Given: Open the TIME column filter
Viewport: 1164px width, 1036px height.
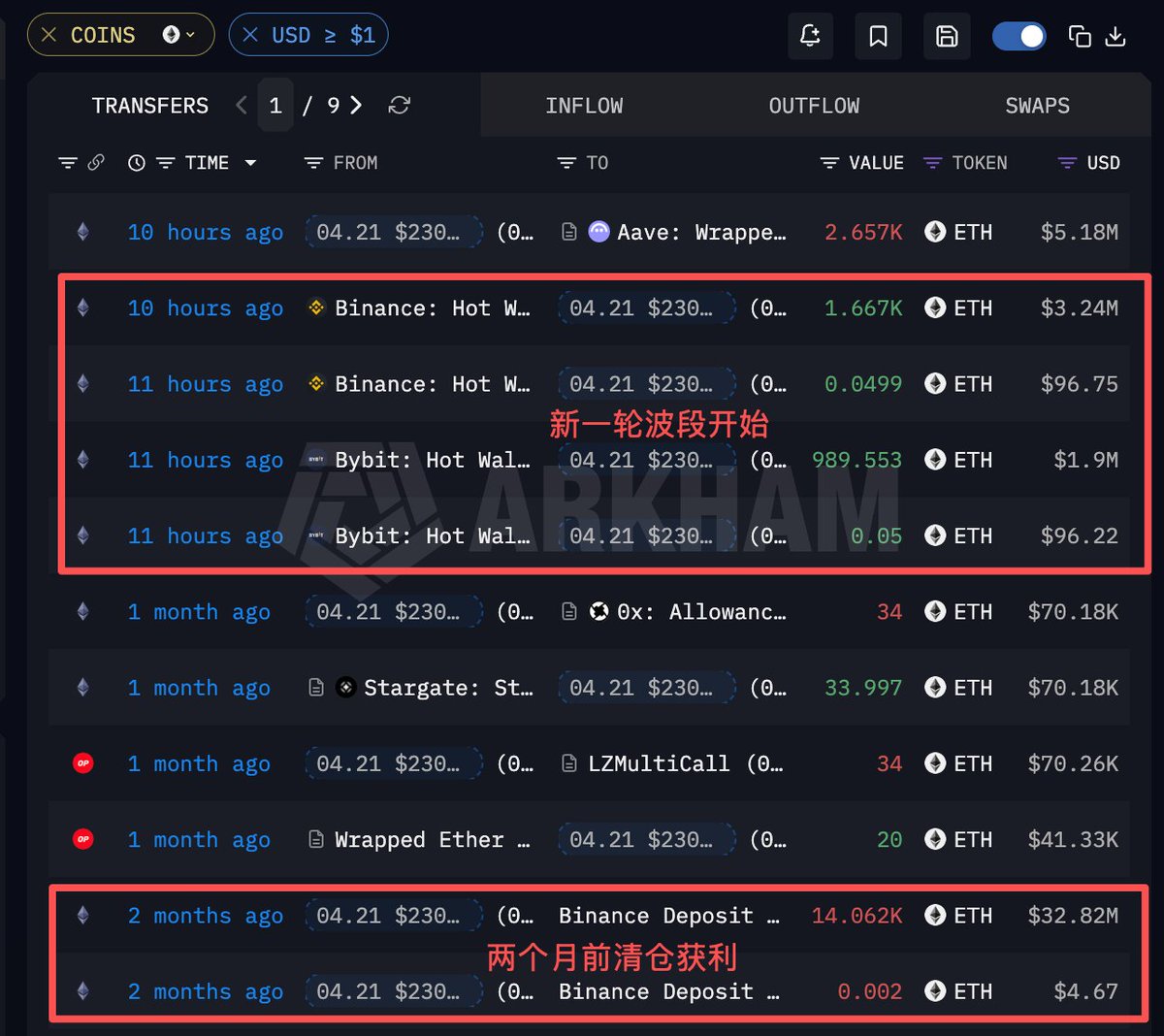Looking at the screenshot, I should [166, 163].
